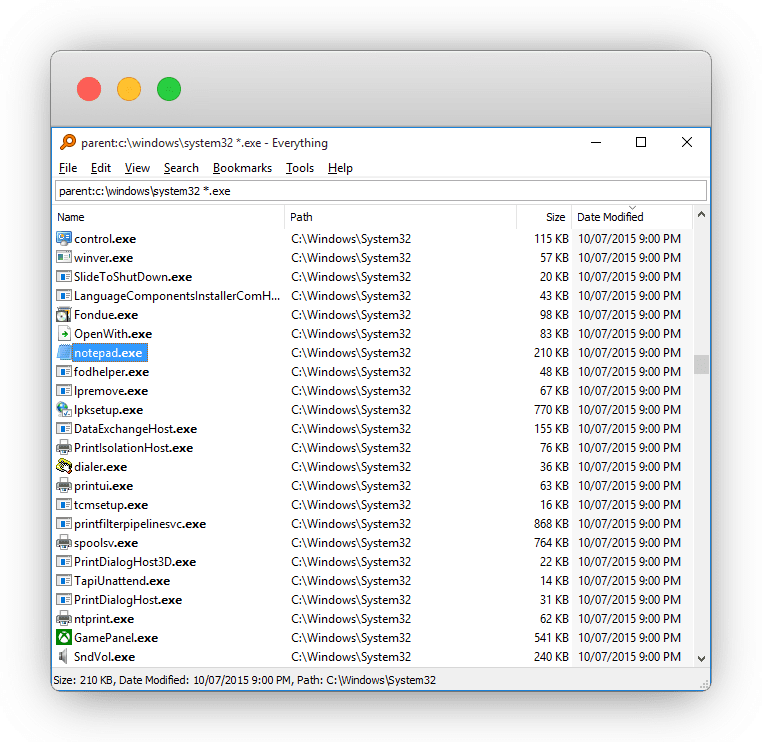Click the OpenWith.exe green arrow icon
Viewport: 762px width, 742px height.
click(x=64, y=334)
